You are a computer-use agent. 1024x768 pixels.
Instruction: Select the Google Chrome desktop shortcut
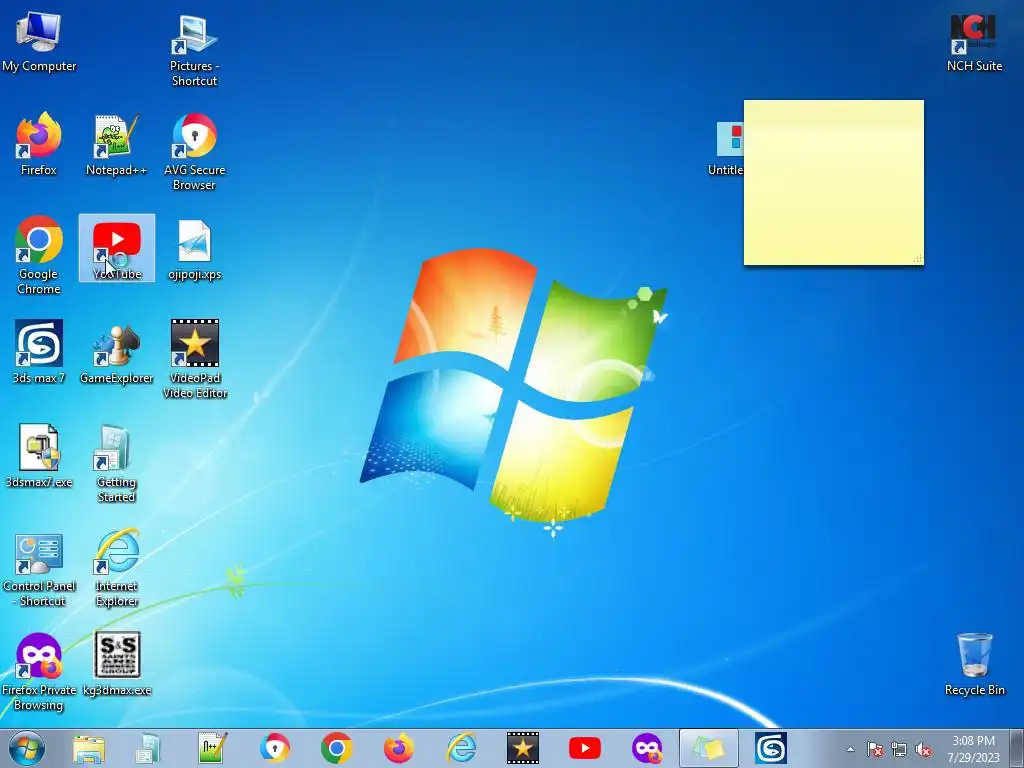coord(39,255)
